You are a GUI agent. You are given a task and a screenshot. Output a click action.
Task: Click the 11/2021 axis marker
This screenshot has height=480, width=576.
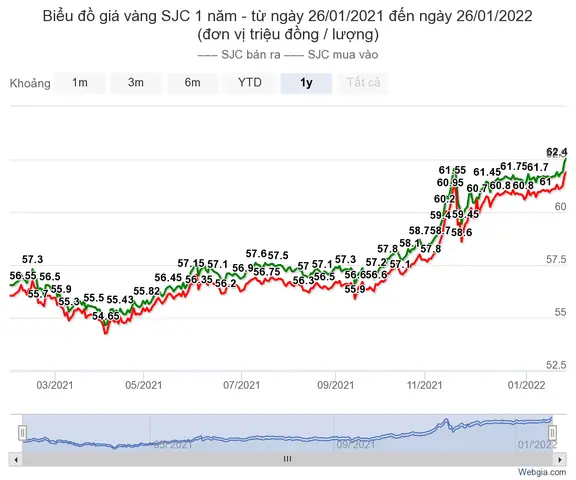click(425, 385)
